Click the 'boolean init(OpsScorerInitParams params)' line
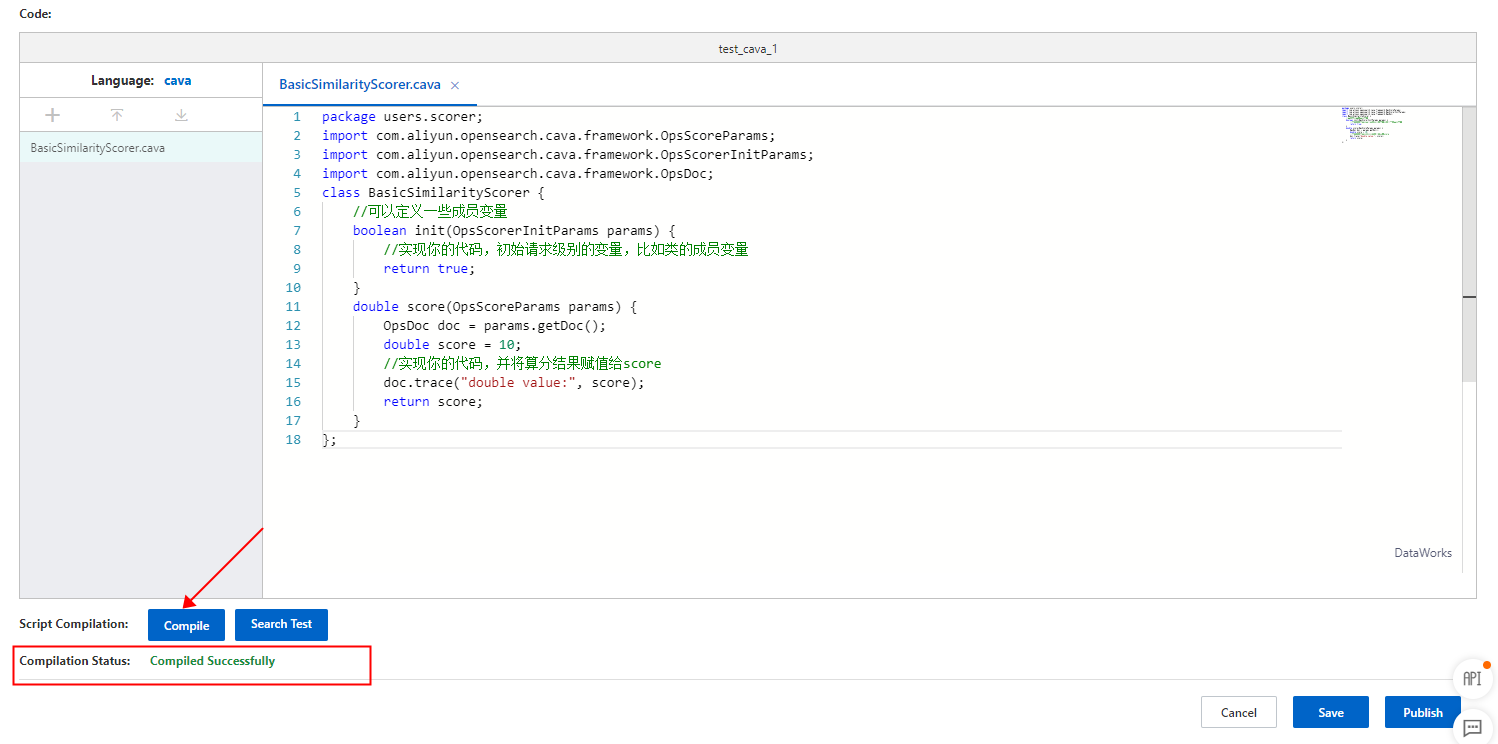This screenshot has width=1498, height=744. (514, 231)
